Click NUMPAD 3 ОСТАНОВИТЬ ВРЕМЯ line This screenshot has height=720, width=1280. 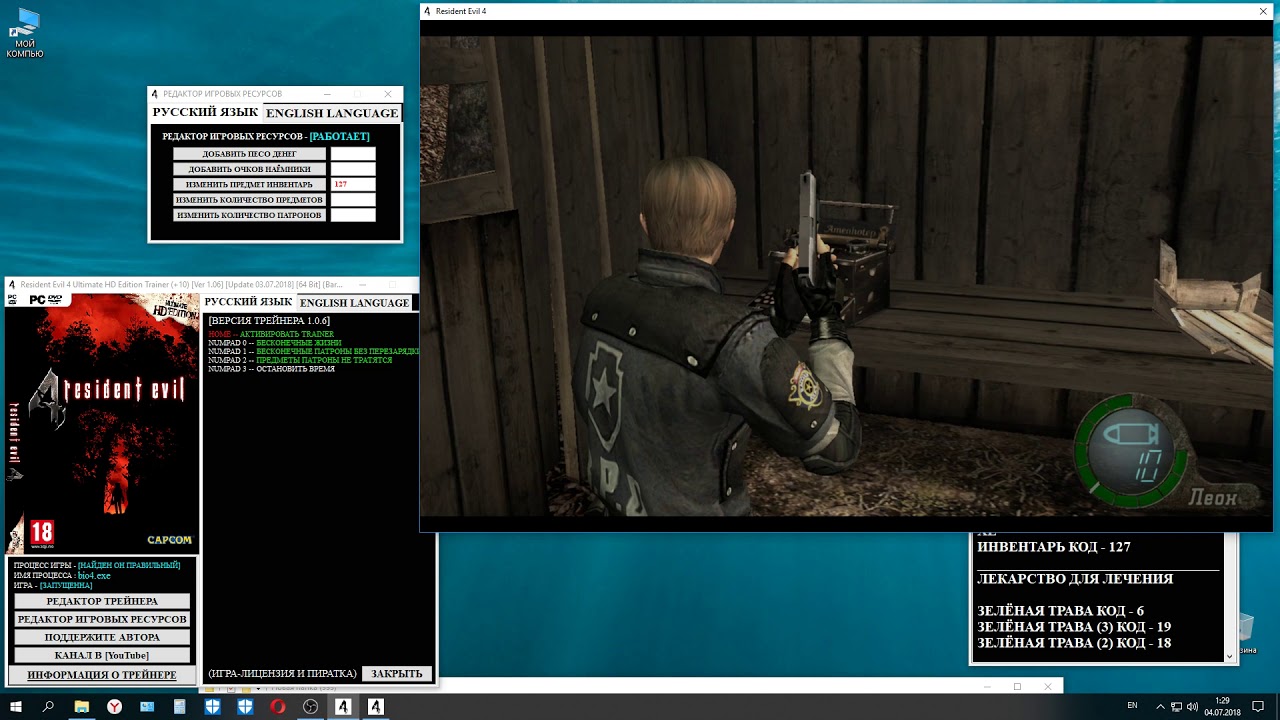(271, 369)
